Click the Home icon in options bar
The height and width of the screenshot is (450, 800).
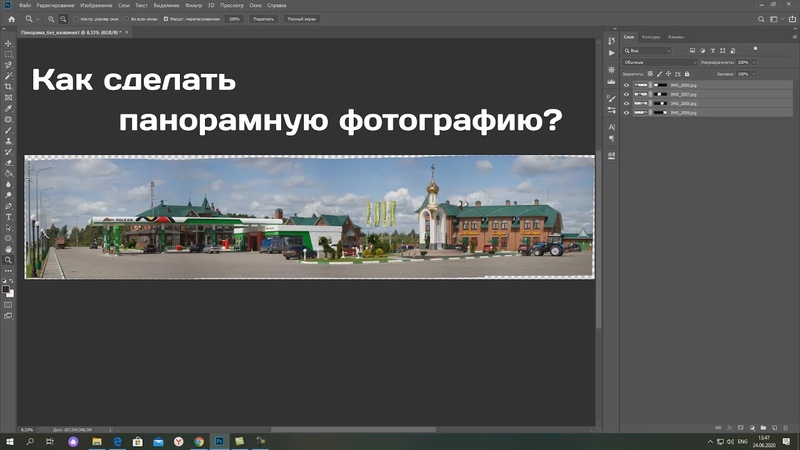click(x=10, y=19)
